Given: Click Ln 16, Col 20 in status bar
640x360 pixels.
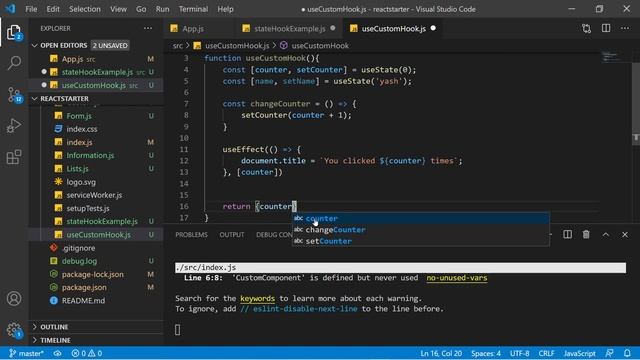Looking at the screenshot, I should coord(441,353).
